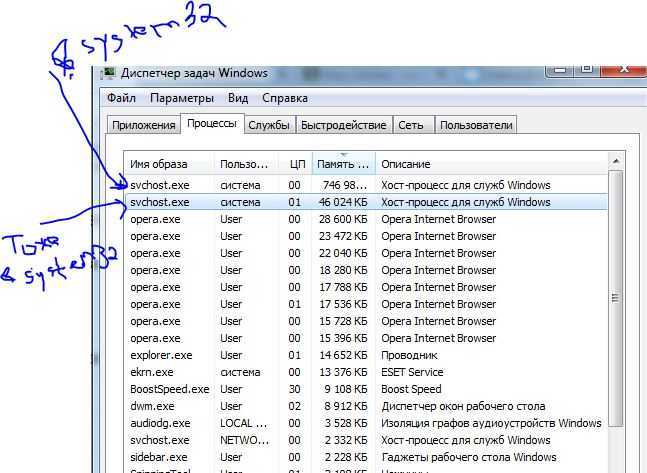Sort by Имя образа column header
The image size is (647, 473).
point(169,164)
